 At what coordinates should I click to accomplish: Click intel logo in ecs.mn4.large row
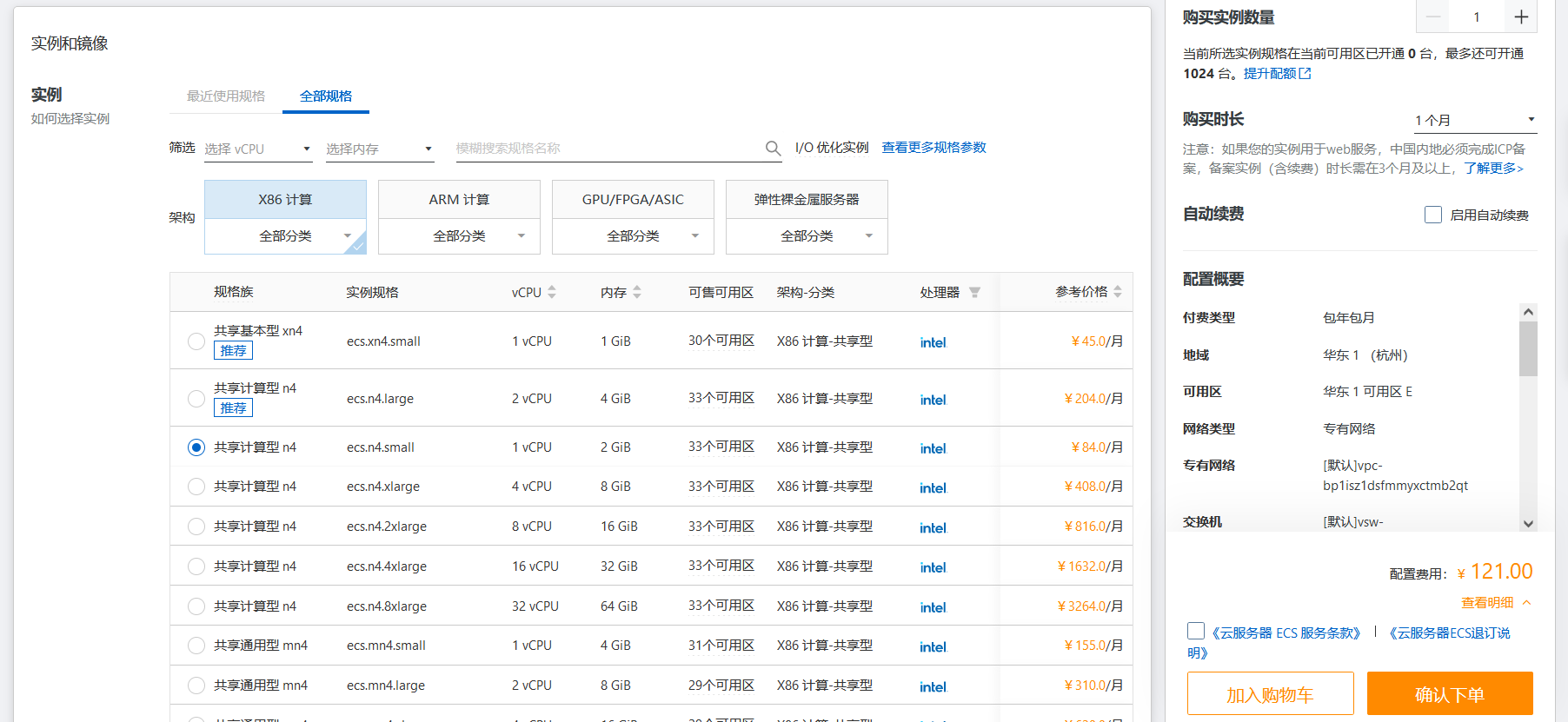[933, 687]
